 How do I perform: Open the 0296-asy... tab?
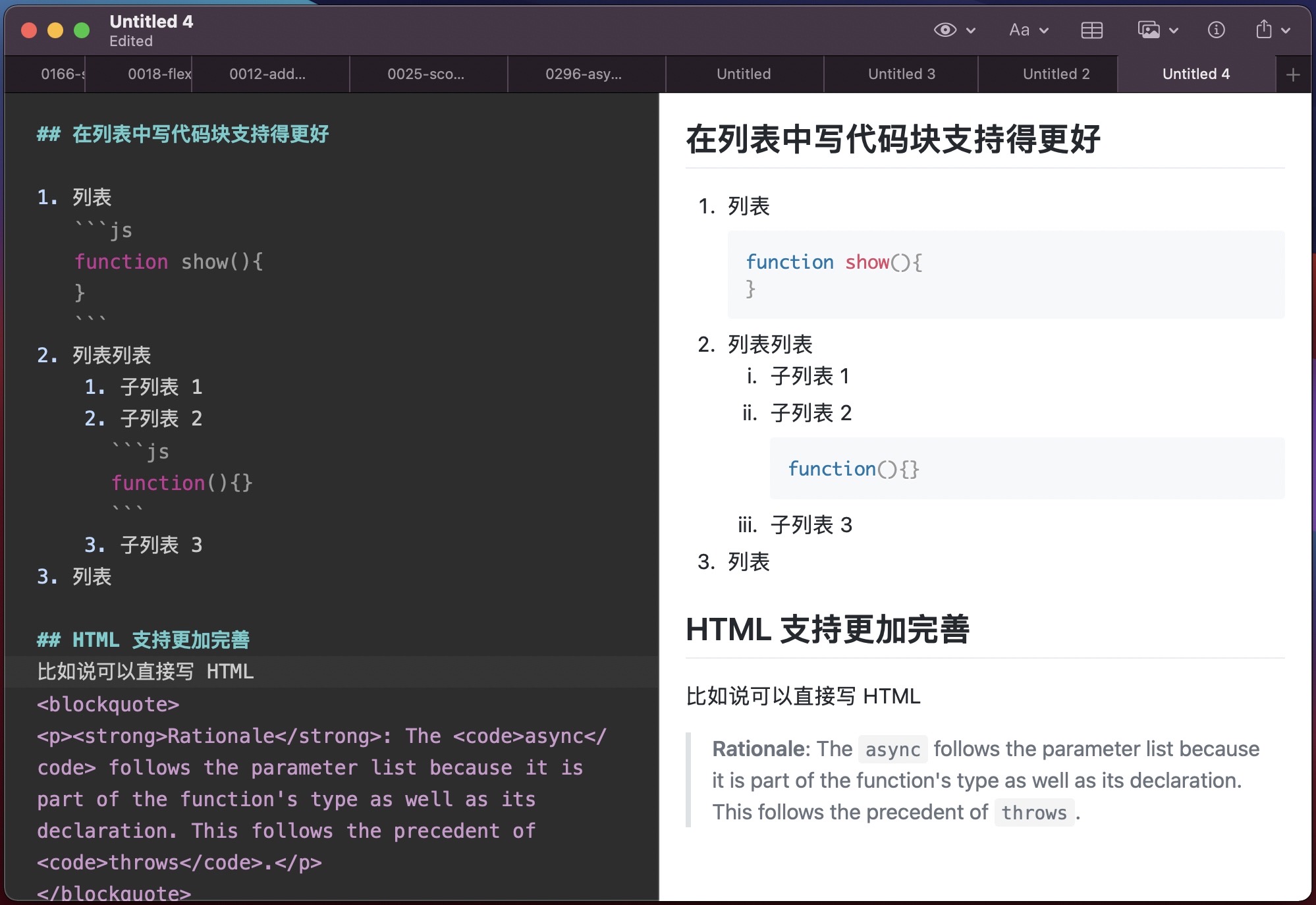583,74
